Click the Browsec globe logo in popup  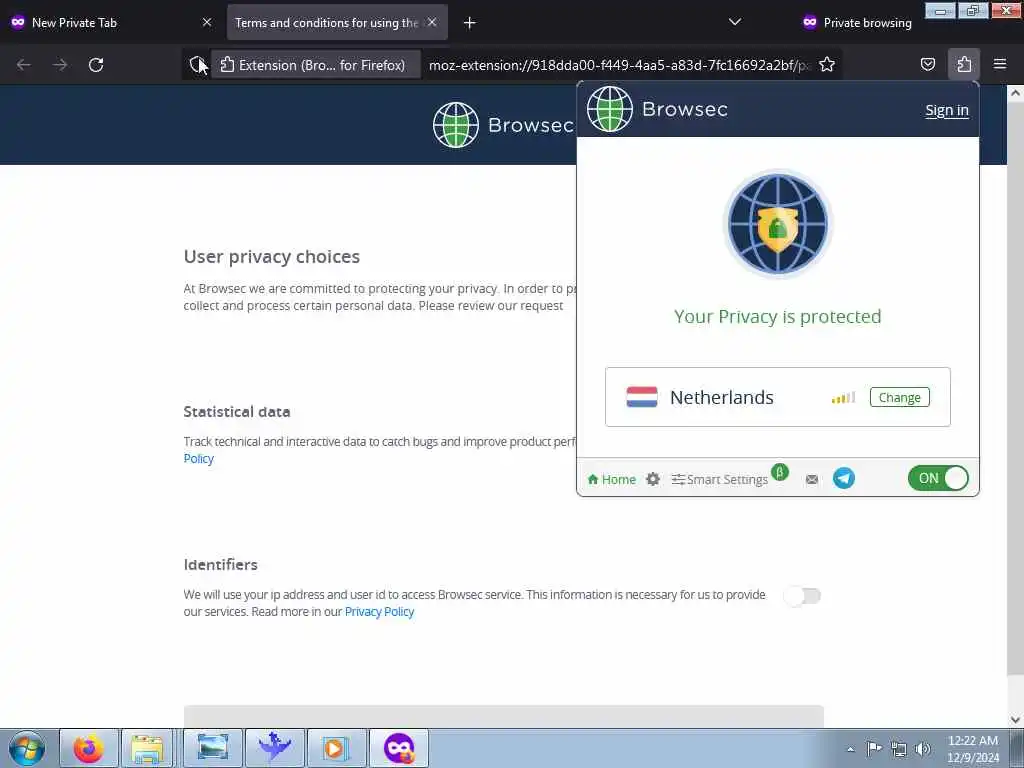pos(610,109)
